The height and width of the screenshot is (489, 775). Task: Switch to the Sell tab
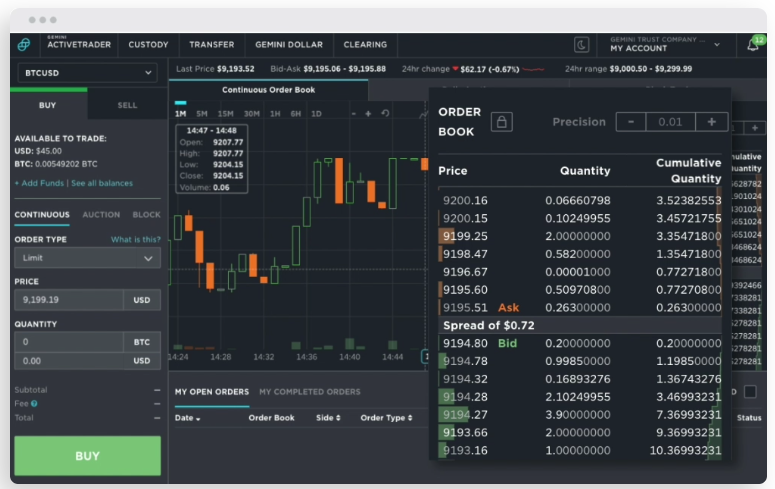127,105
